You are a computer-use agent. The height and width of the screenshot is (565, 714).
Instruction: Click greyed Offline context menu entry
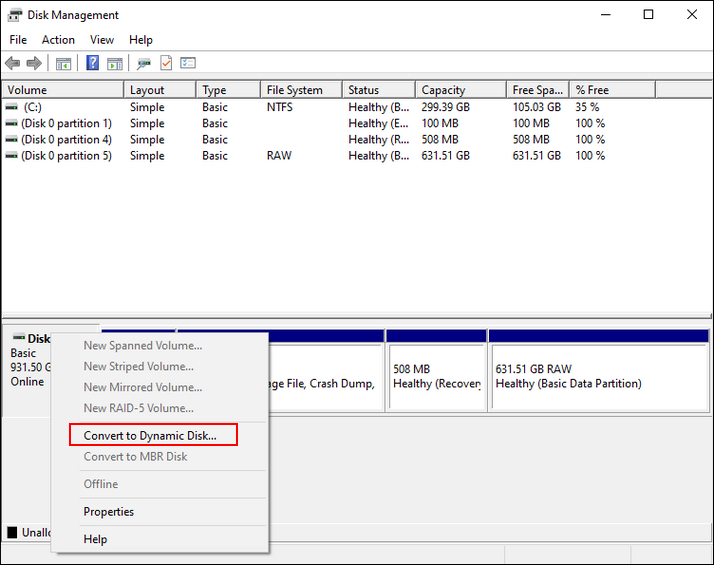(x=101, y=484)
